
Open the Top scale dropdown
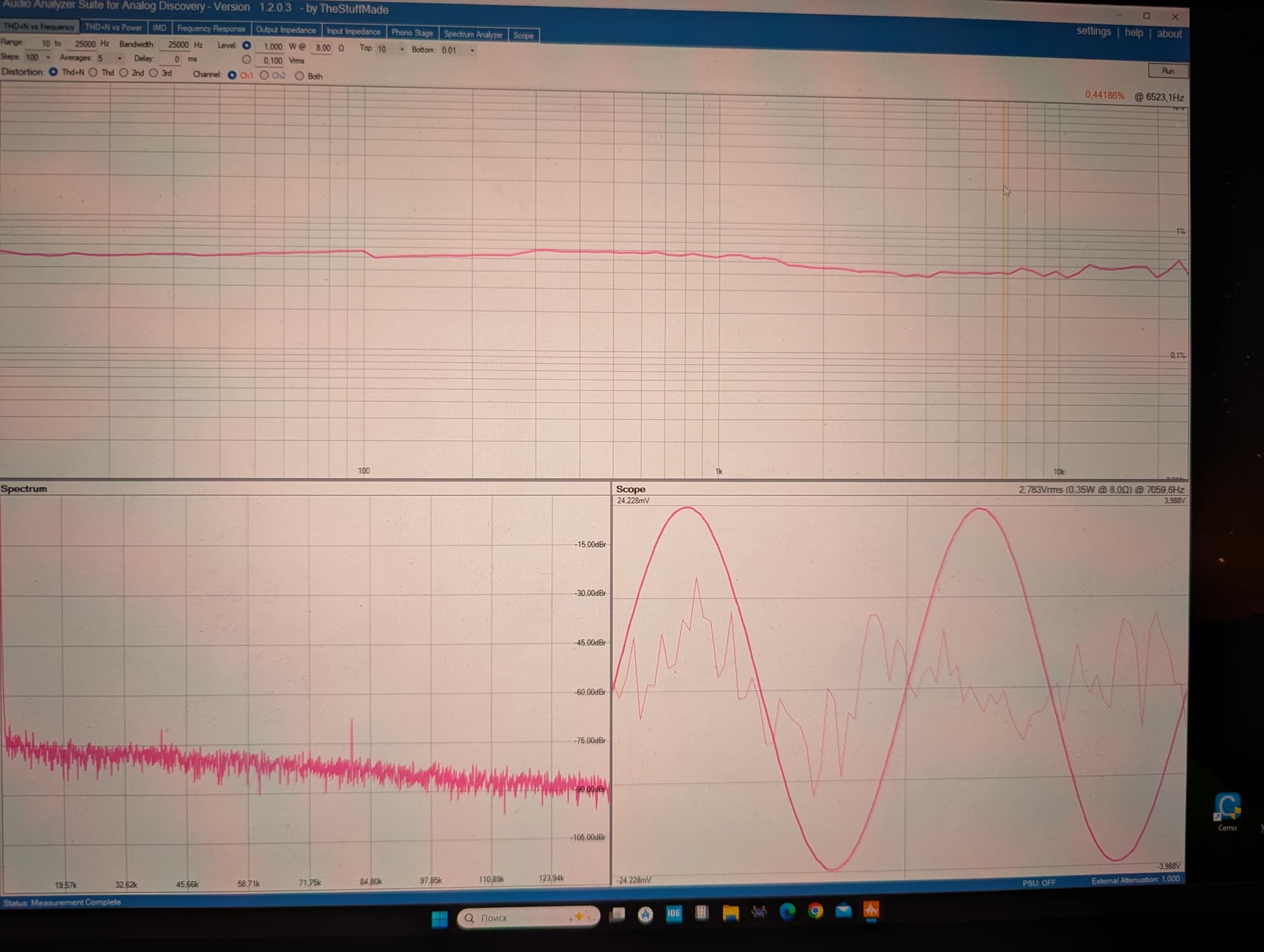click(x=402, y=49)
